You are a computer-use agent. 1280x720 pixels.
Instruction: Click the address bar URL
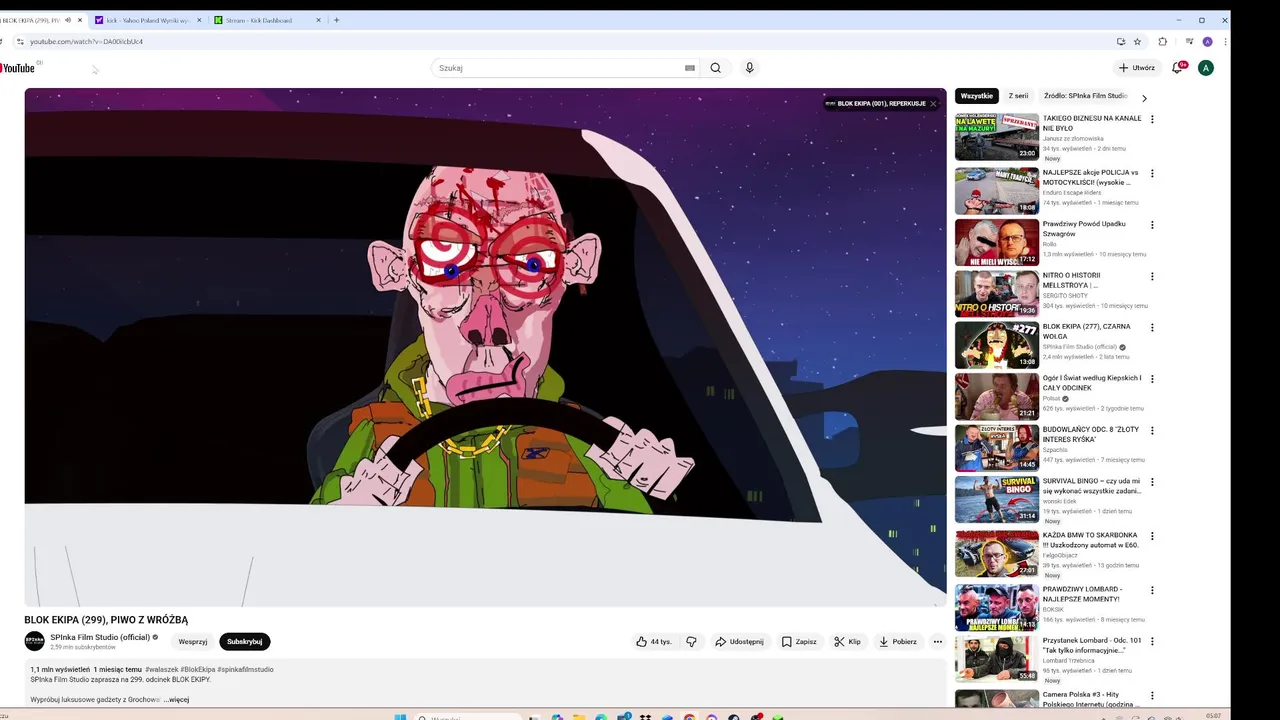86,42
